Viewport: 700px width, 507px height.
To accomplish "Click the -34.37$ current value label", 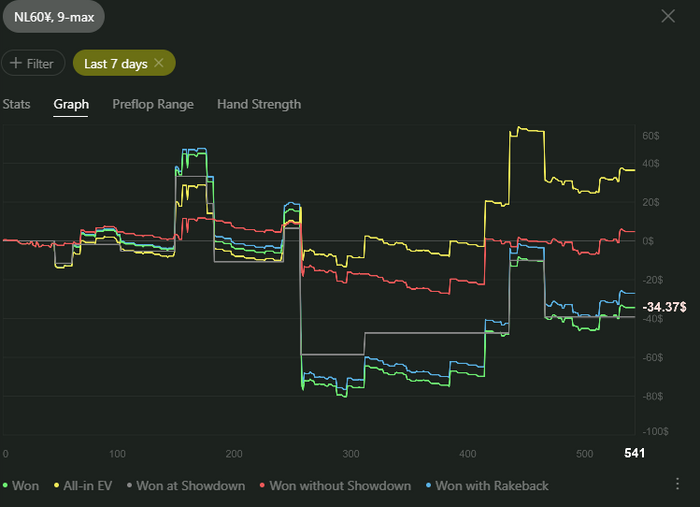I will (x=664, y=307).
